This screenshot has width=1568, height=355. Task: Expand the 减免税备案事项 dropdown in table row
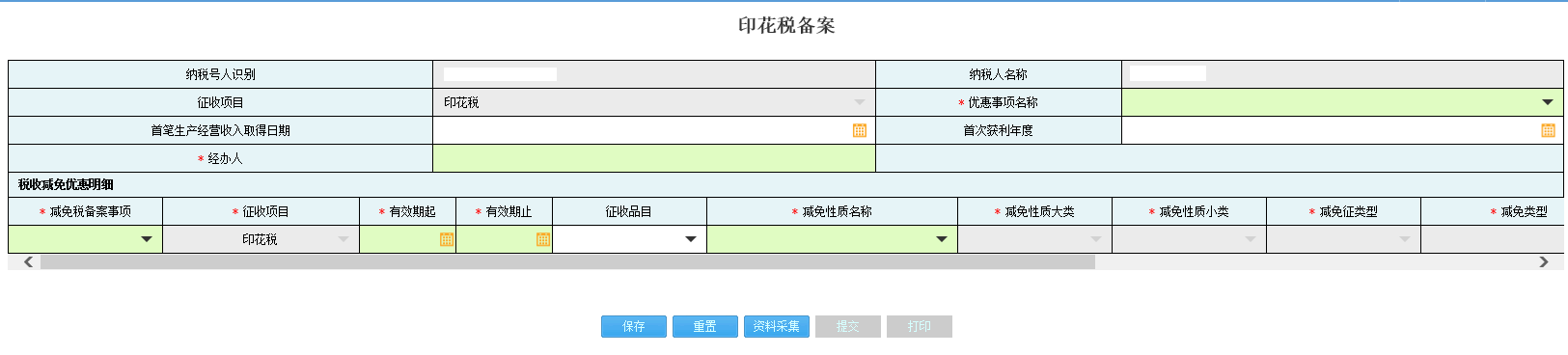[147, 239]
